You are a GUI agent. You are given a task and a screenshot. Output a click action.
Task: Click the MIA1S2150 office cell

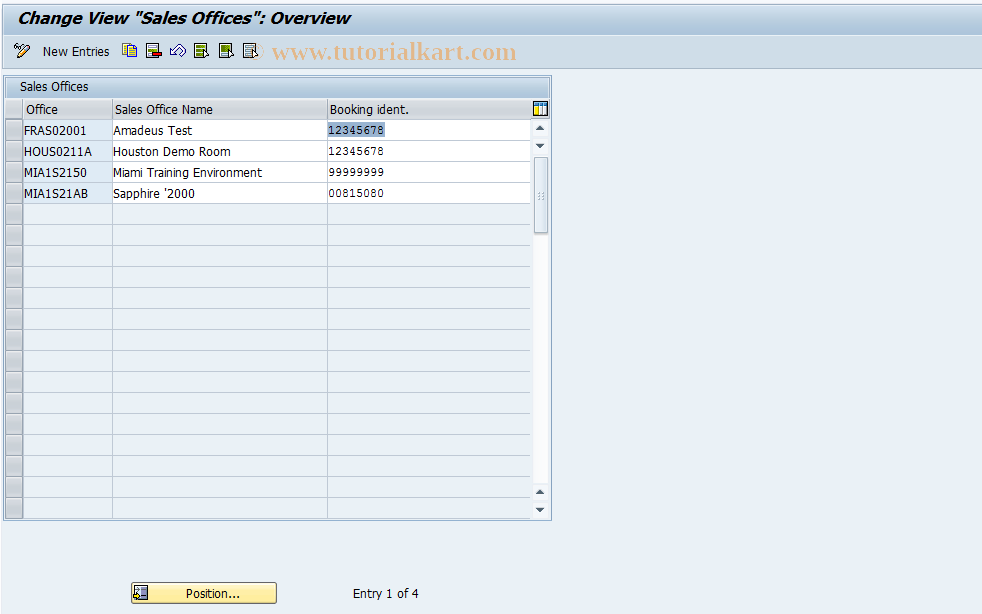tap(68, 172)
